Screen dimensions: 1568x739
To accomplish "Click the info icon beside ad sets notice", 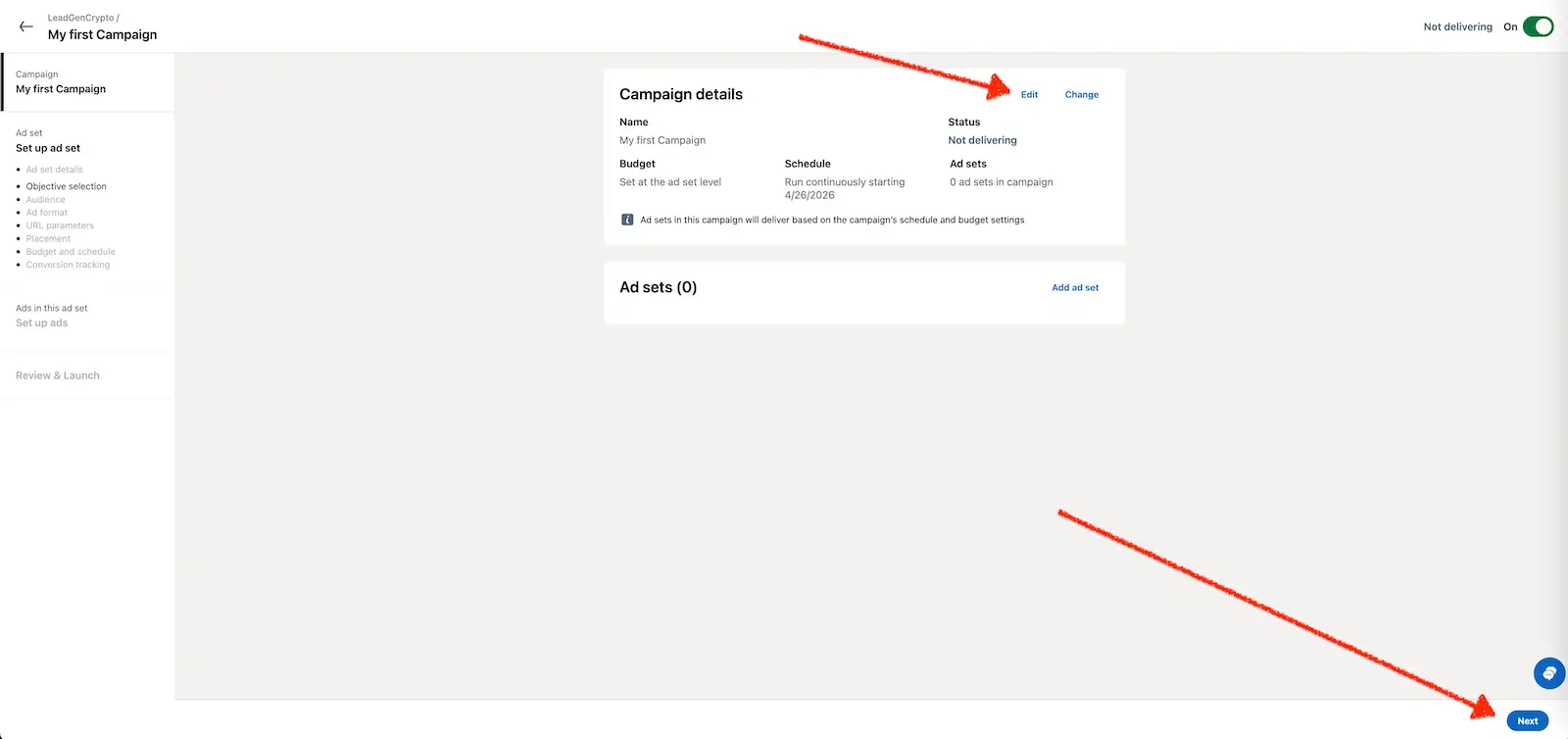I will [x=627, y=220].
